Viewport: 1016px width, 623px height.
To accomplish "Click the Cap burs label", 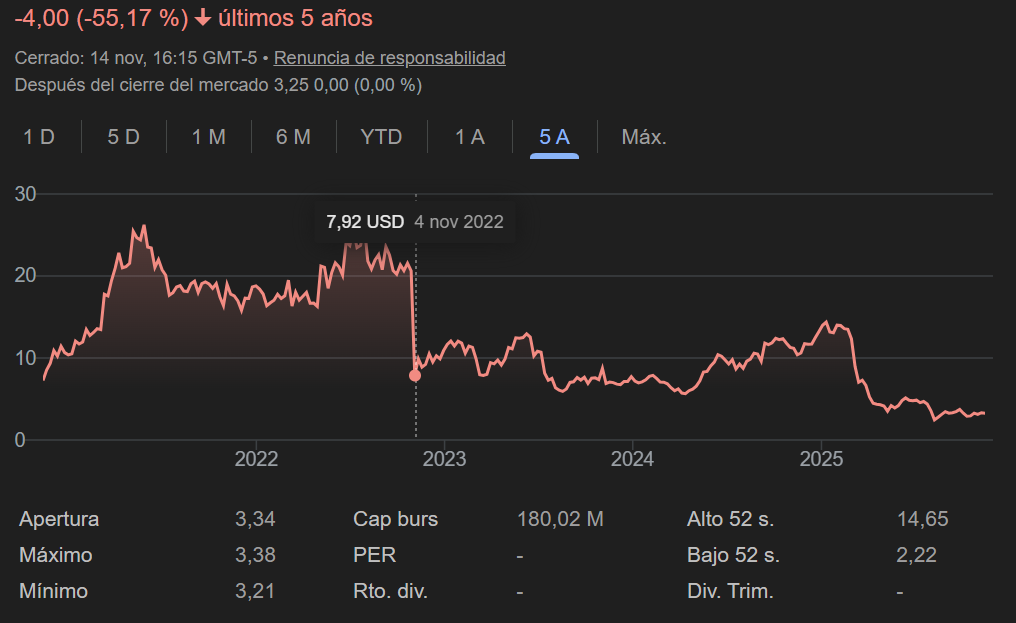I will (395, 519).
